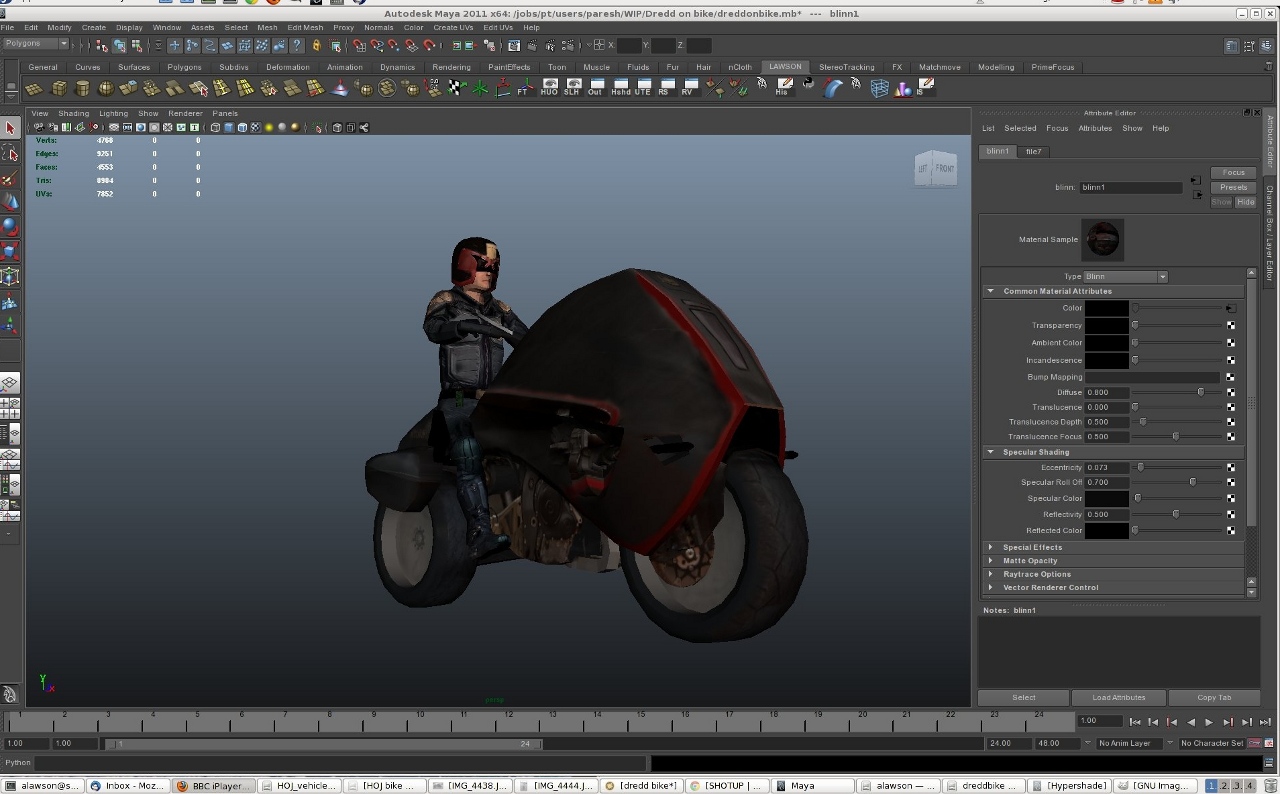Click the Copy Tab button
This screenshot has width=1280, height=794.
pyautogui.click(x=1214, y=697)
